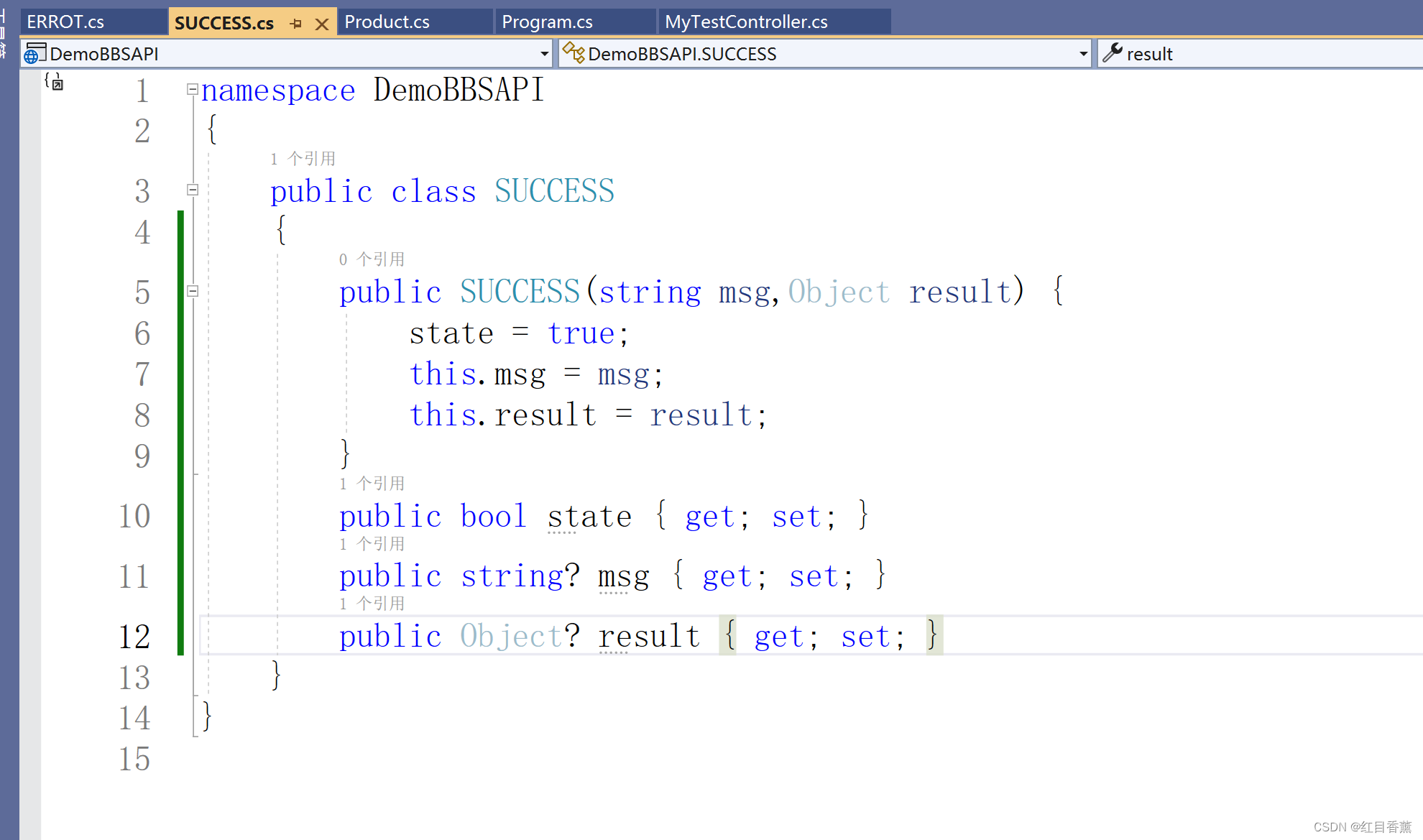Viewport: 1423px width, 840px height.
Task: Click the green change-tracking bar in the margin
Action: (x=180, y=431)
